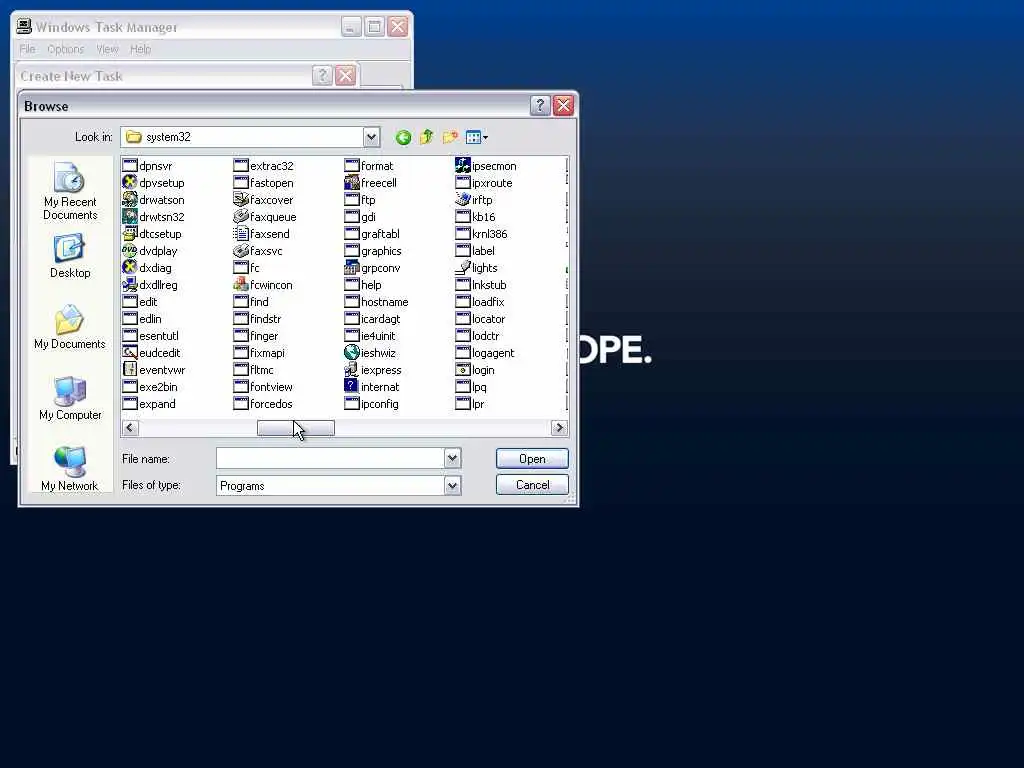The height and width of the screenshot is (768, 1024).
Task: Click the horizontal scrollbar thumb
Action: (x=296, y=428)
